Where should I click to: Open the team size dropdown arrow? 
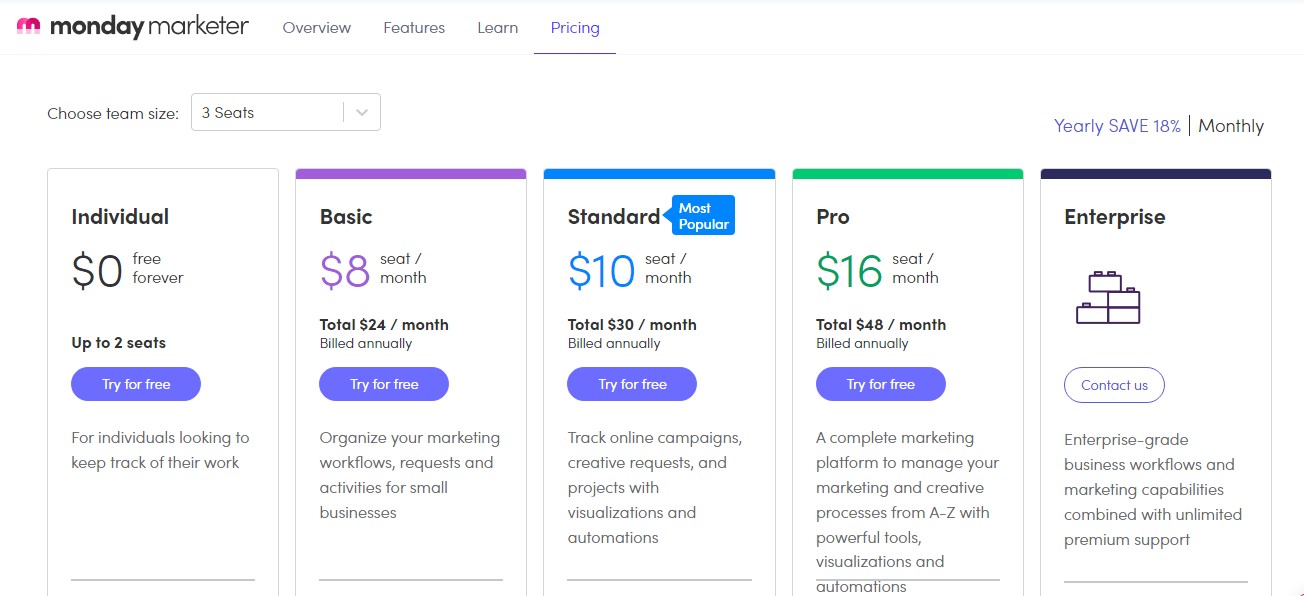coord(362,113)
